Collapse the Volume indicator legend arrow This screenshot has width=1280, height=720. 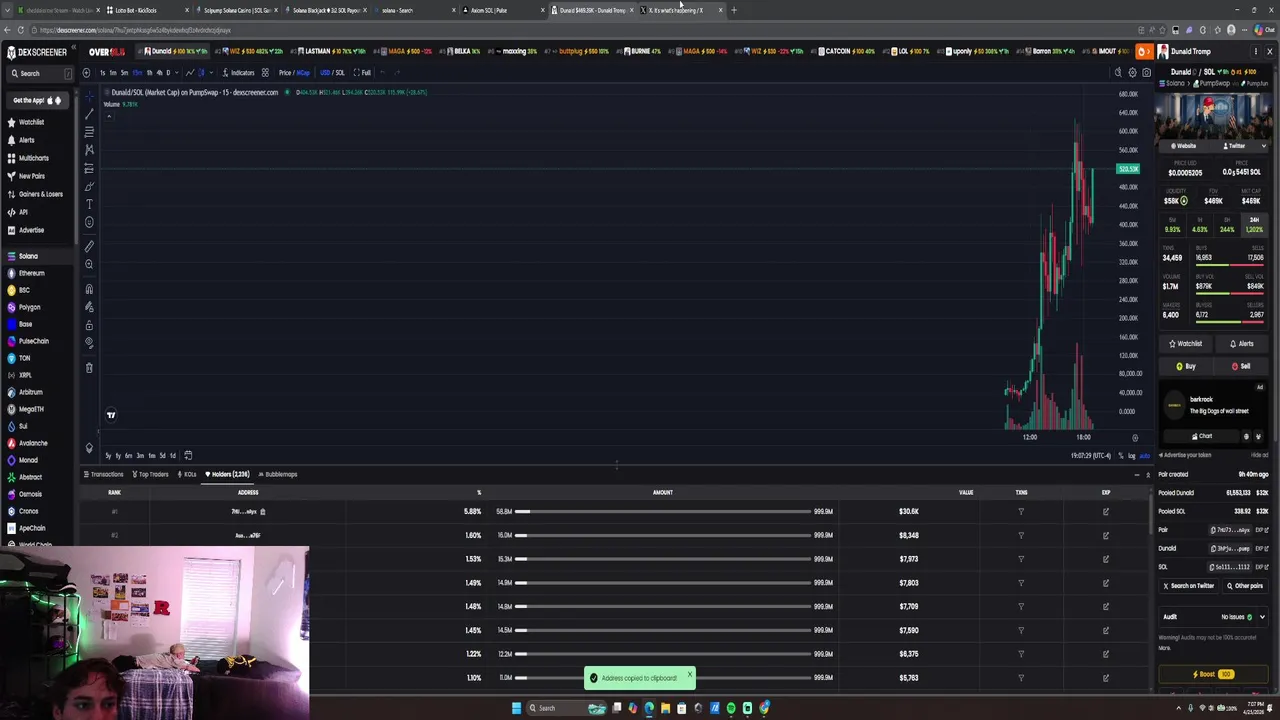coord(109,115)
